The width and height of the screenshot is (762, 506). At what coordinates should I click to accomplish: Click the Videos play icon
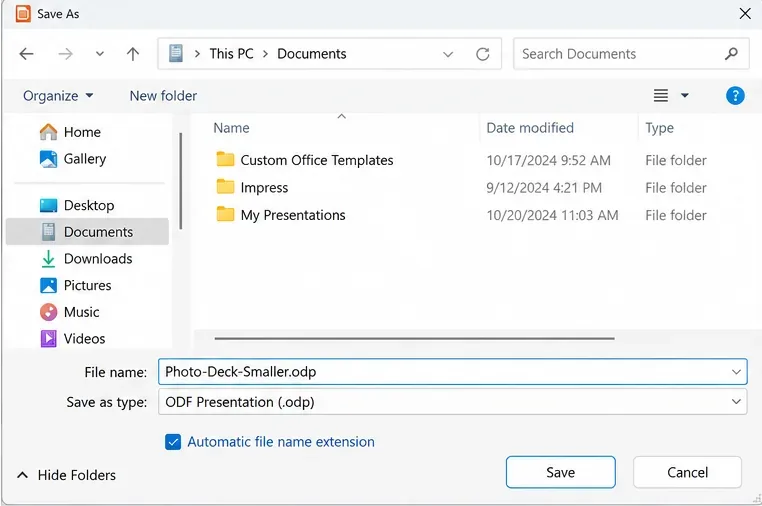click(x=48, y=338)
